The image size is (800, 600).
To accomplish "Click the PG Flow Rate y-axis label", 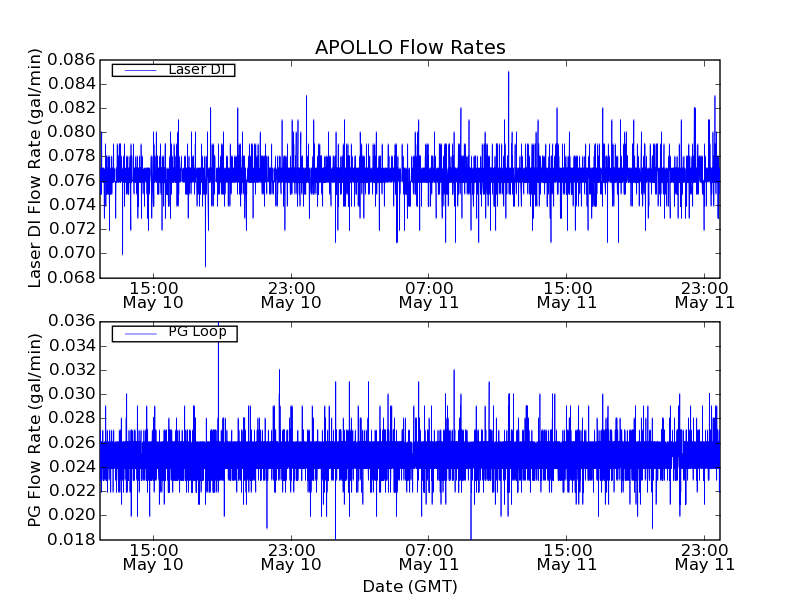I will (x=35, y=430).
